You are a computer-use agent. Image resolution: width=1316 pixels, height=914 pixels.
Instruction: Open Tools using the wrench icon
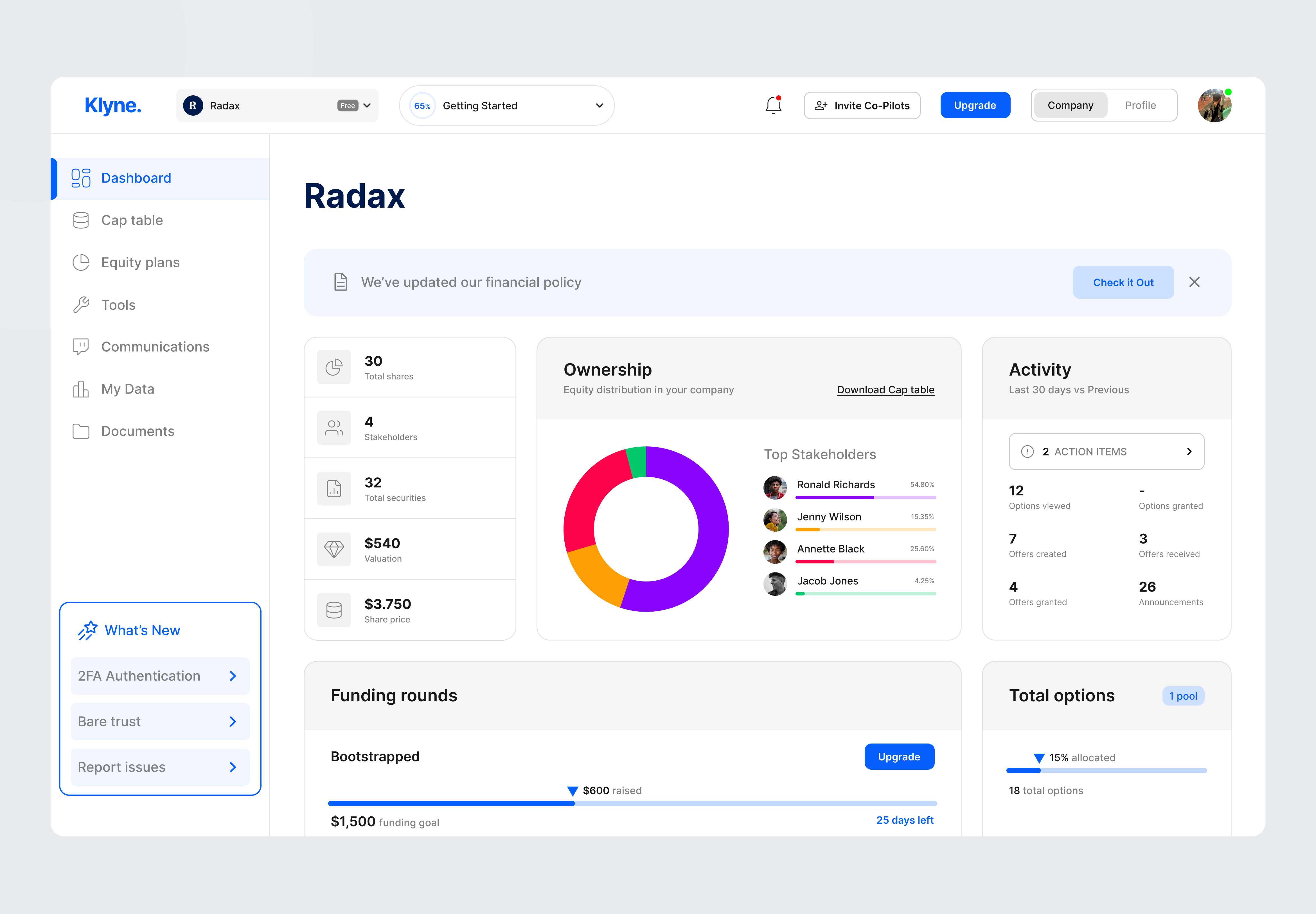(81, 305)
